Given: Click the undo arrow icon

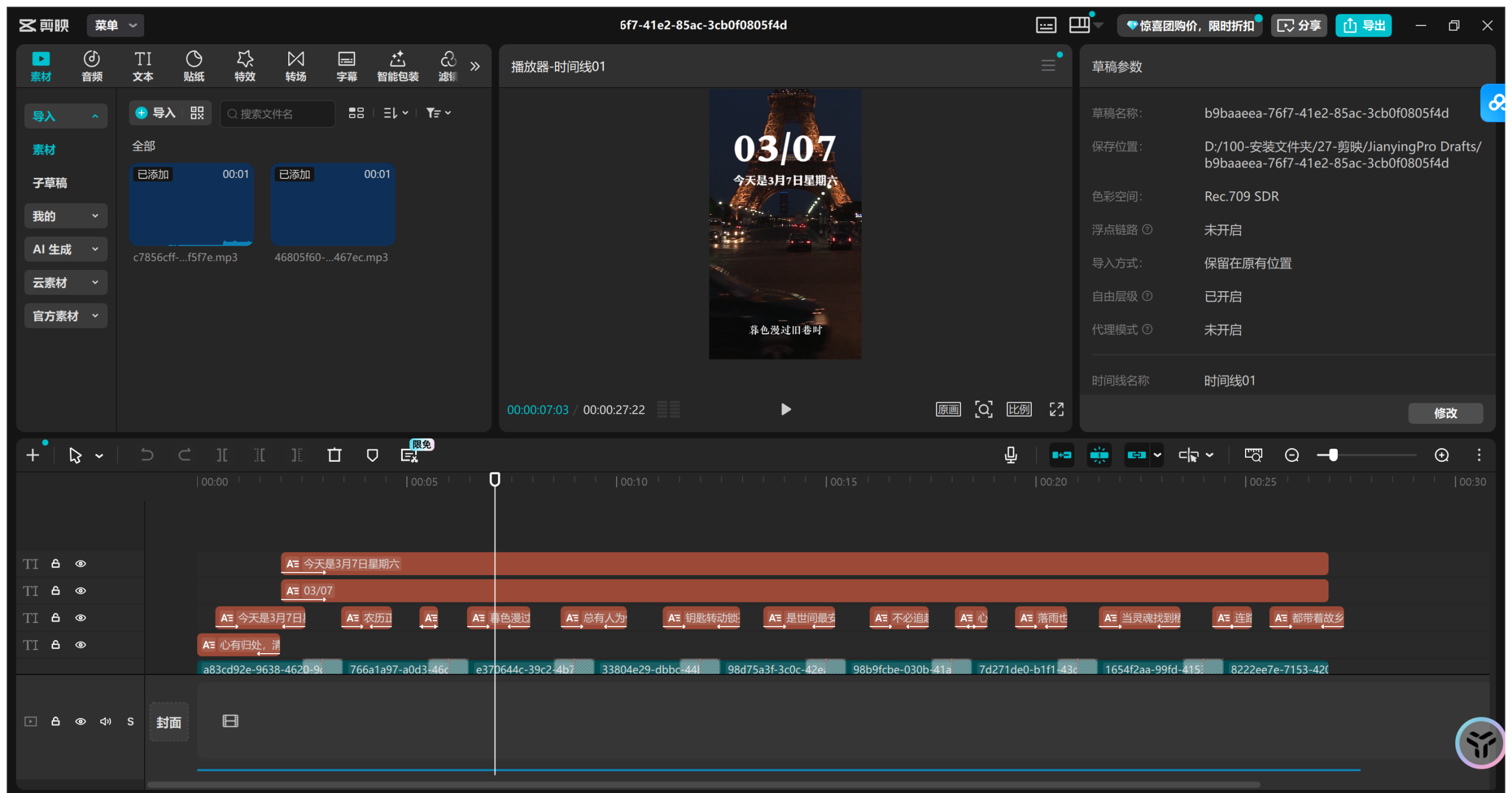Looking at the screenshot, I should pos(146,455).
